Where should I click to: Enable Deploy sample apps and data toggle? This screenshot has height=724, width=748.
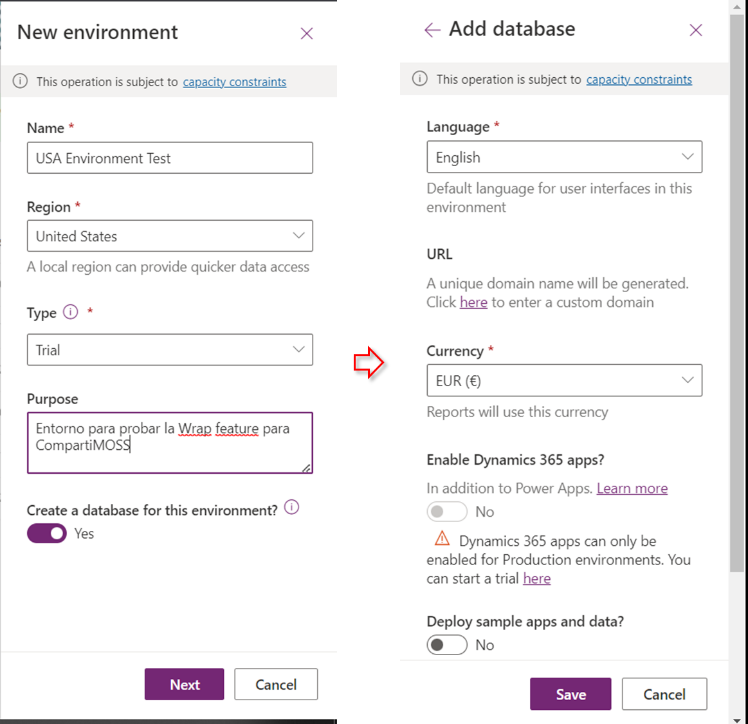click(x=447, y=645)
